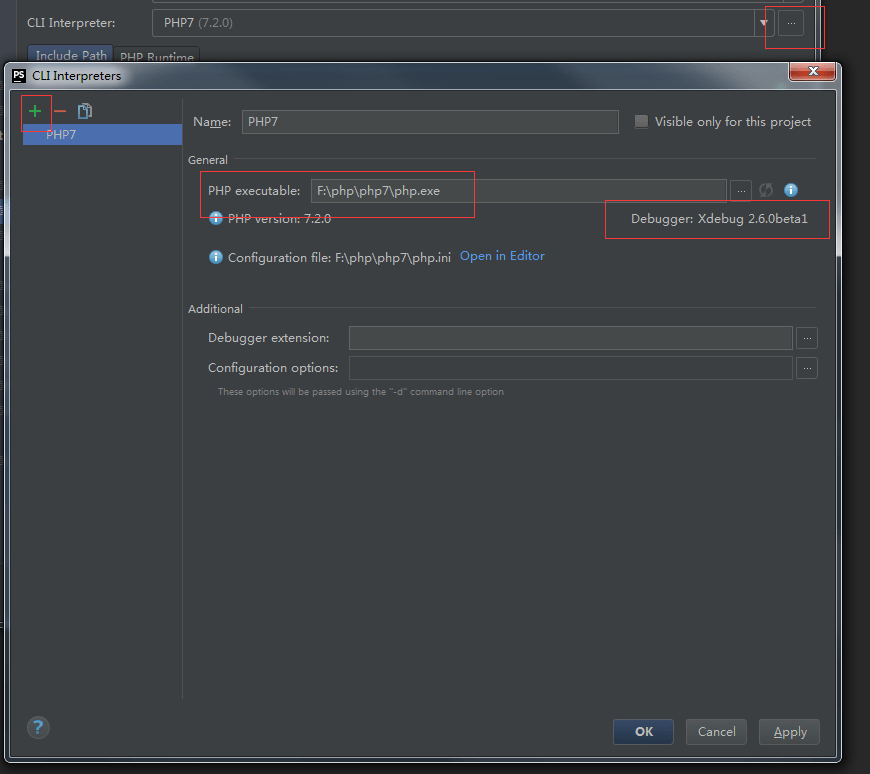Click the Debugger extension field
Screen dimensions: 870x774
pos(570,338)
